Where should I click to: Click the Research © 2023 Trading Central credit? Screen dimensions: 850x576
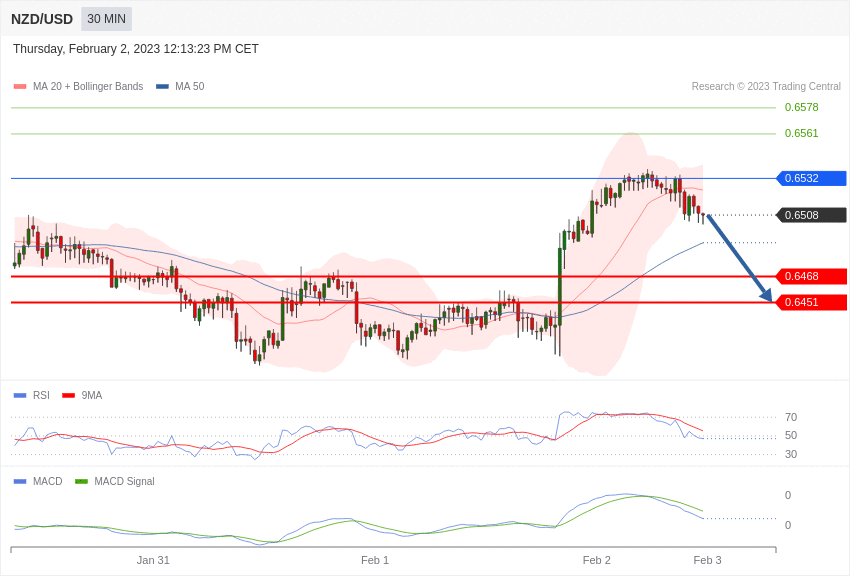tap(766, 86)
